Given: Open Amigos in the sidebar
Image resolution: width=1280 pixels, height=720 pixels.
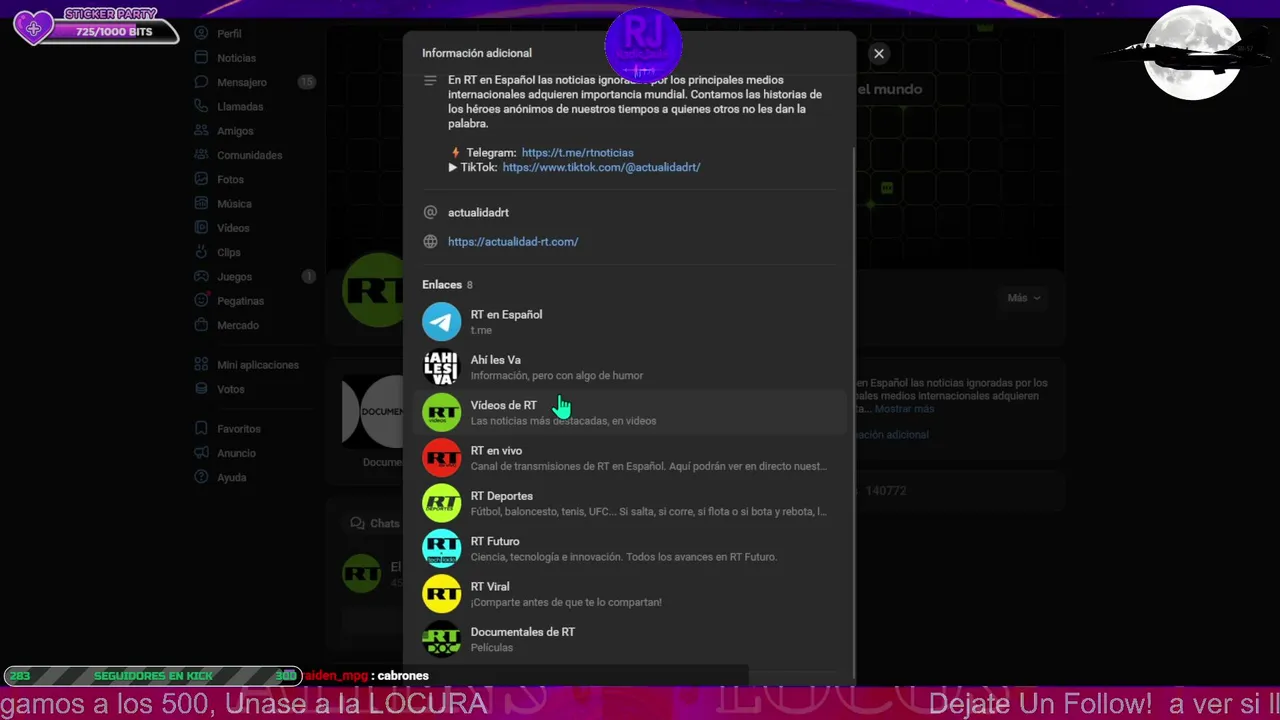Looking at the screenshot, I should [x=235, y=131].
